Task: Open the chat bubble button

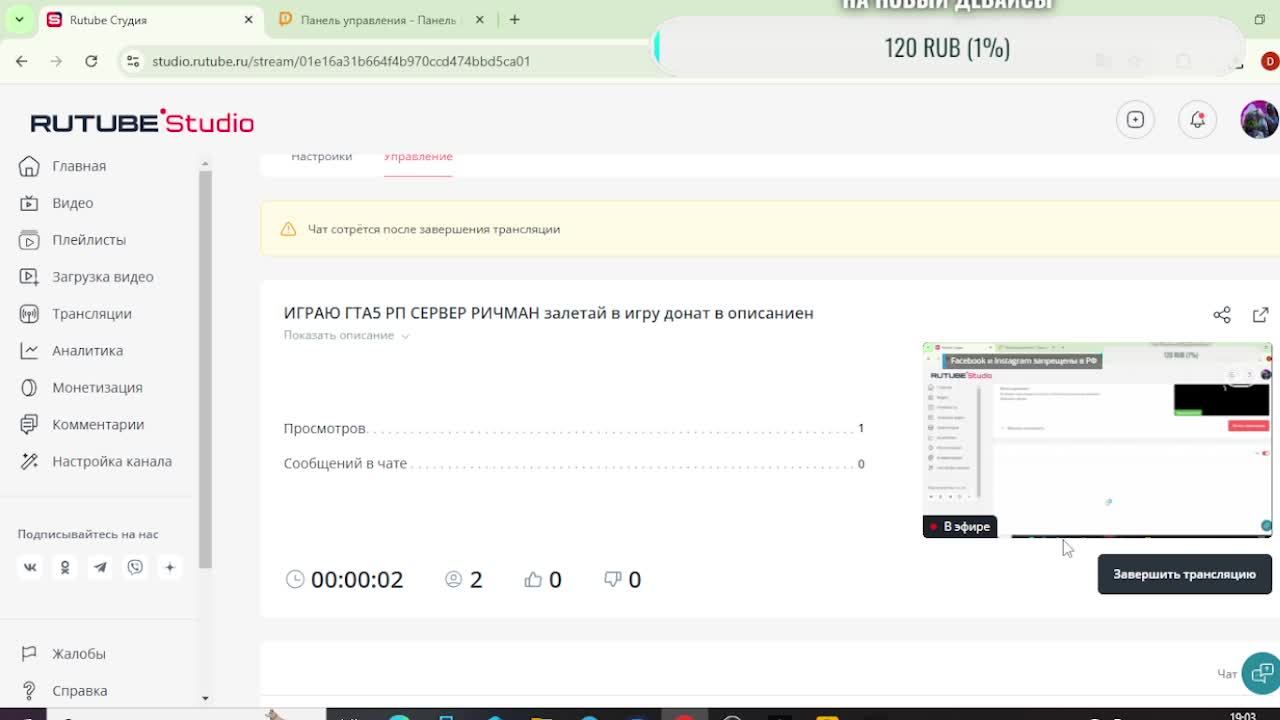Action: tap(1261, 673)
